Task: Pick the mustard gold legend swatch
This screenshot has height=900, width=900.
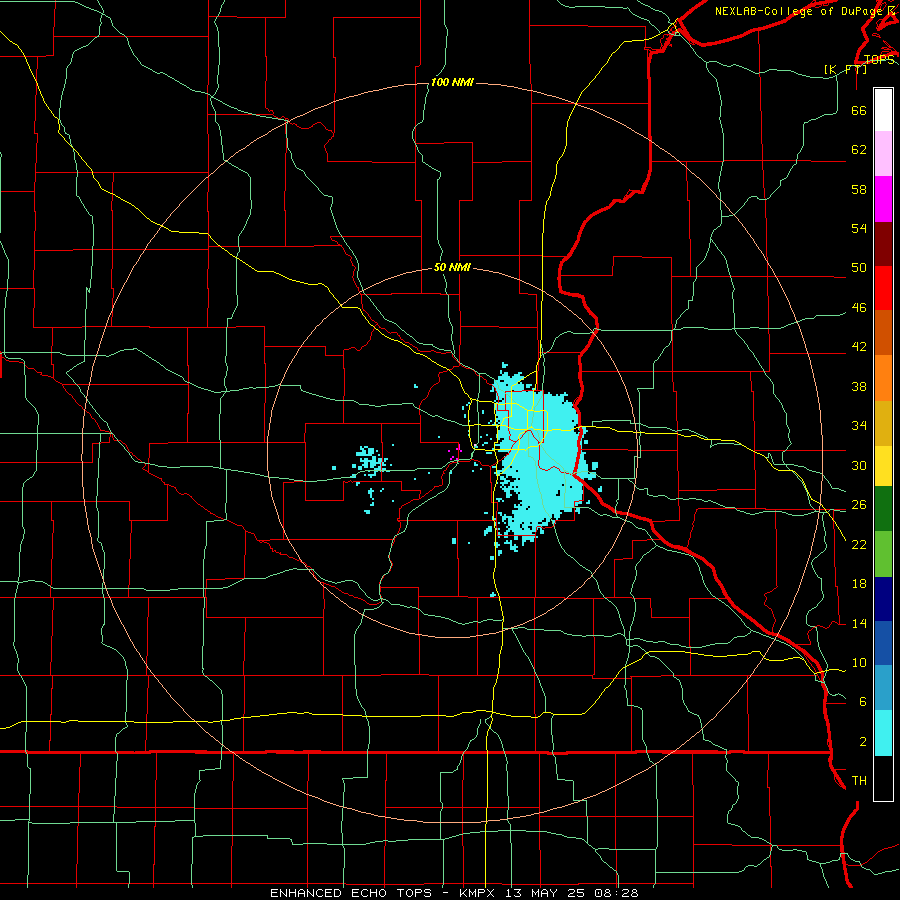Action: click(x=883, y=423)
